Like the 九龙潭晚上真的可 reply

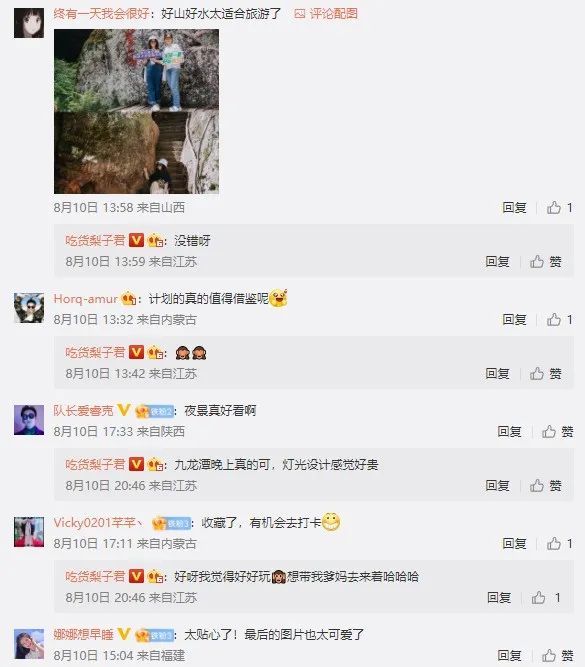point(546,485)
